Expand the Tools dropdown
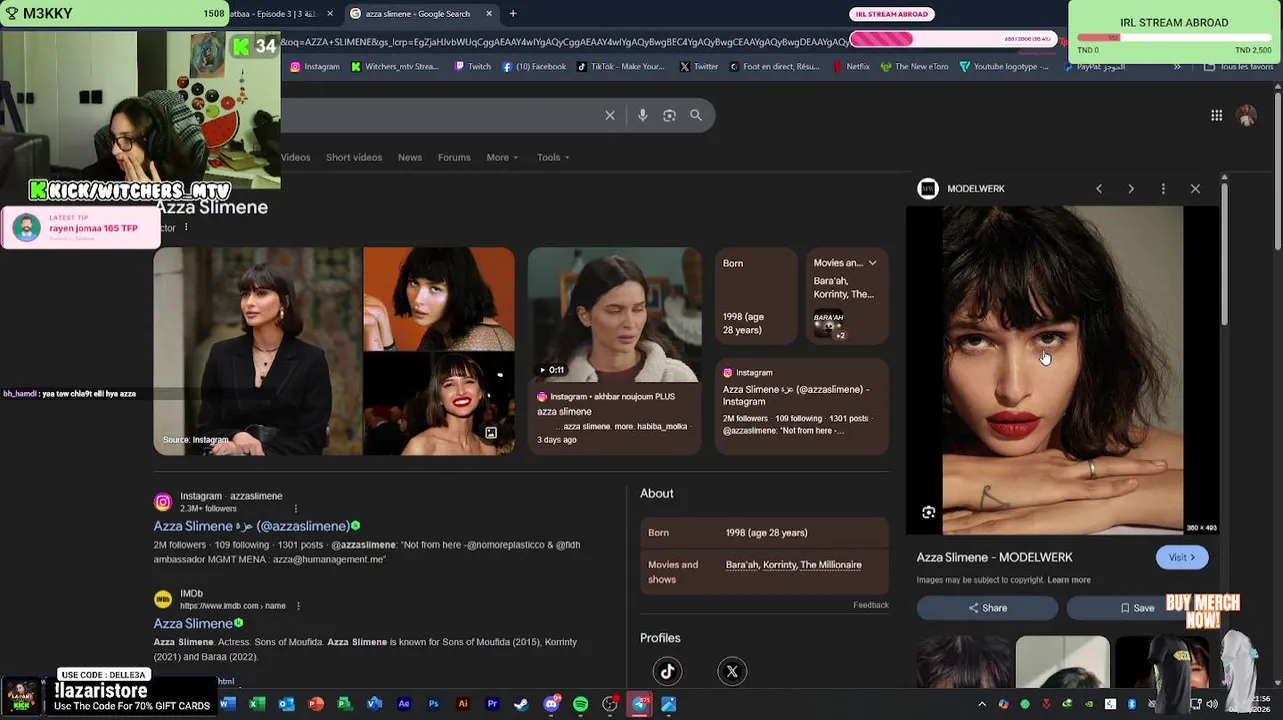Image resolution: width=1283 pixels, height=720 pixels. (553, 157)
